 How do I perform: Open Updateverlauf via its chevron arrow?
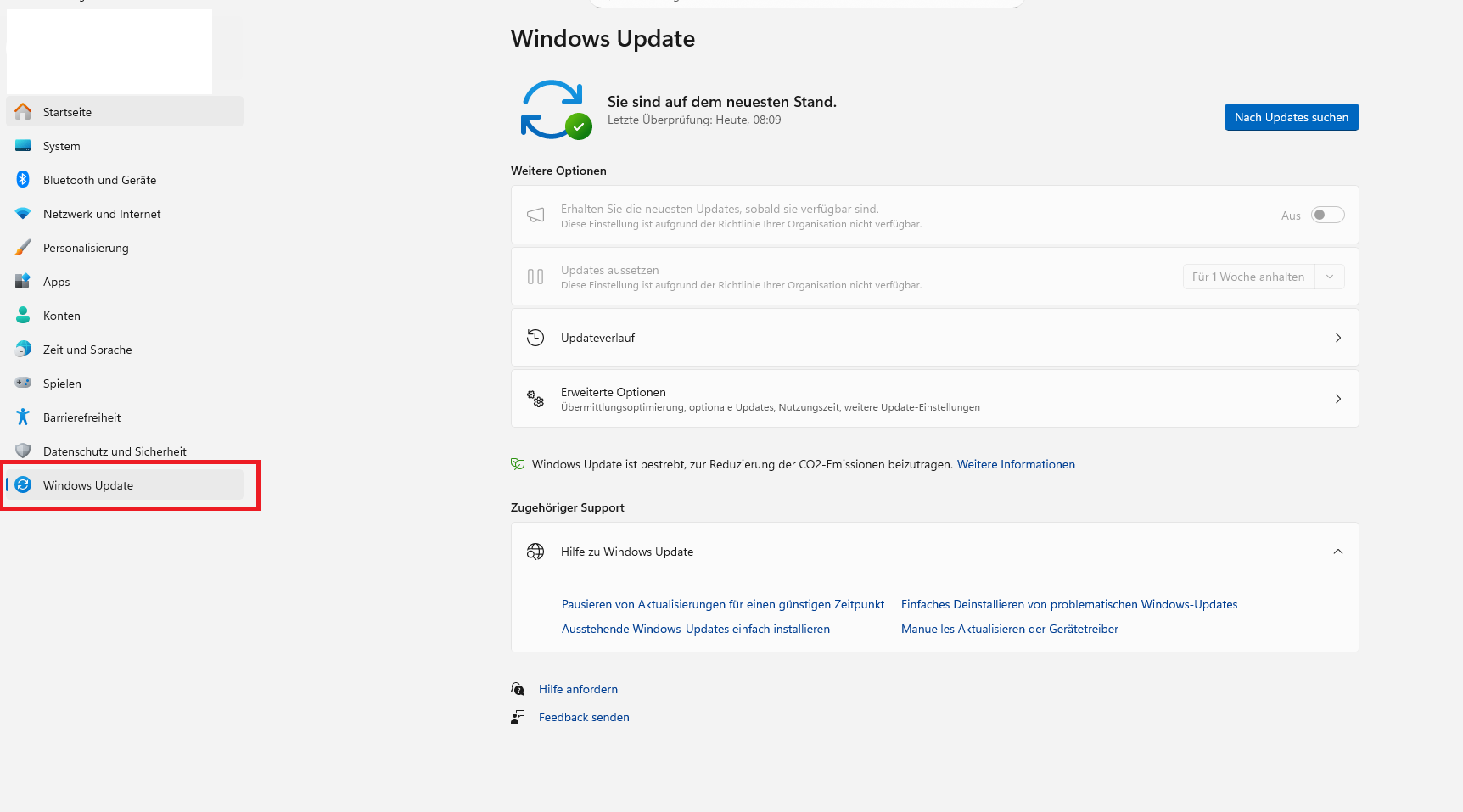pyautogui.click(x=1337, y=338)
